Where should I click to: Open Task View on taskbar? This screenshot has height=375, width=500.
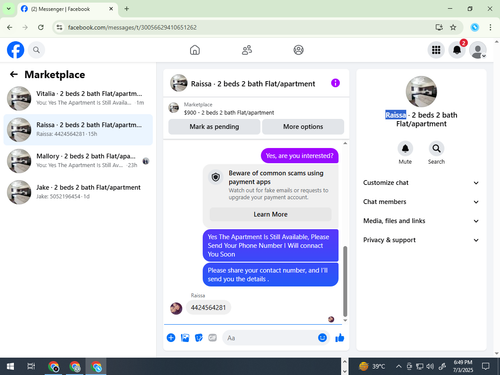pos(31,367)
